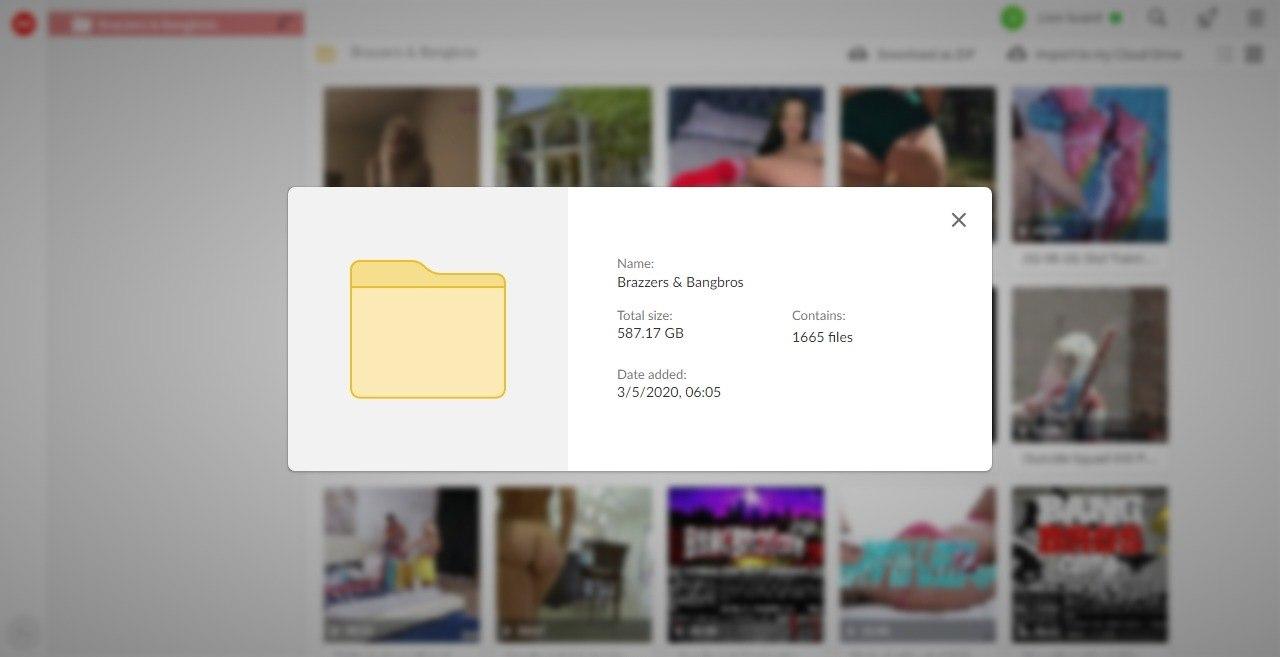Open the hamburger menu in the top bar
This screenshot has width=1280, height=657.
tap(1255, 18)
